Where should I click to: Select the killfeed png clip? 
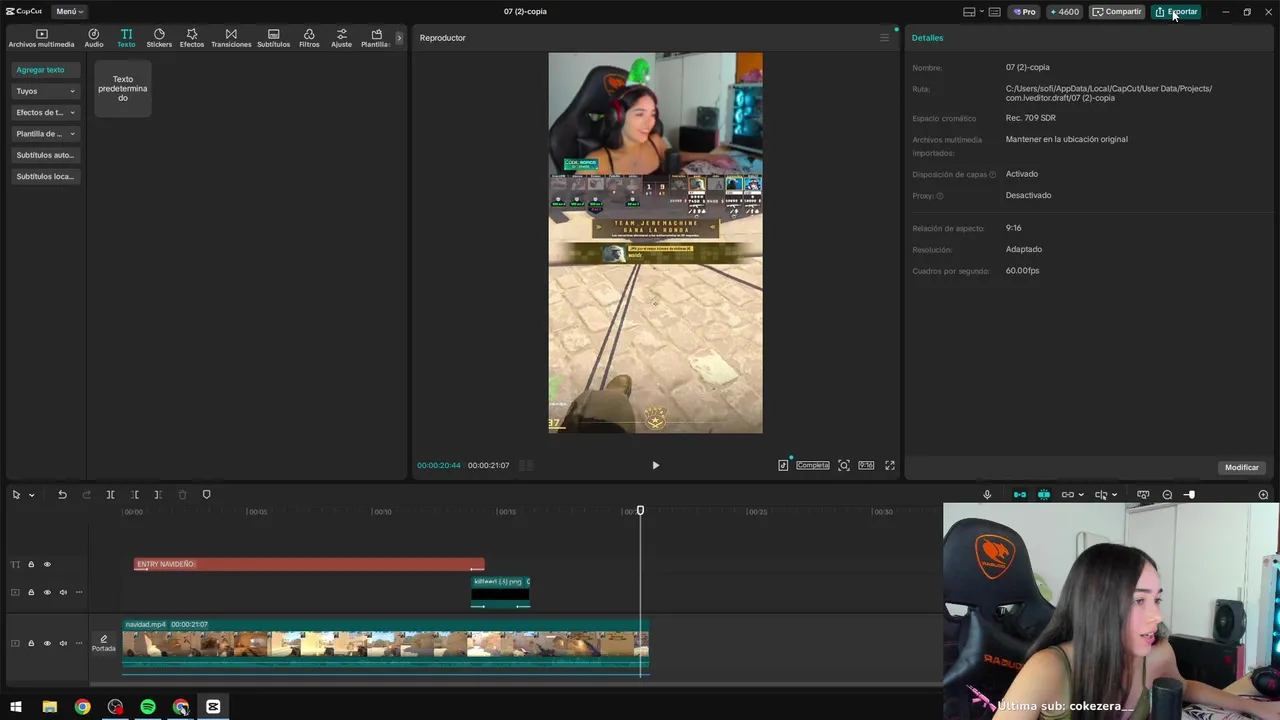pos(500,592)
